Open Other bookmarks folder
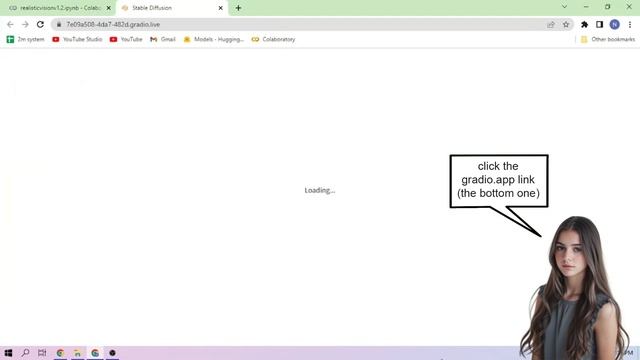The image size is (640, 360). coord(608,39)
